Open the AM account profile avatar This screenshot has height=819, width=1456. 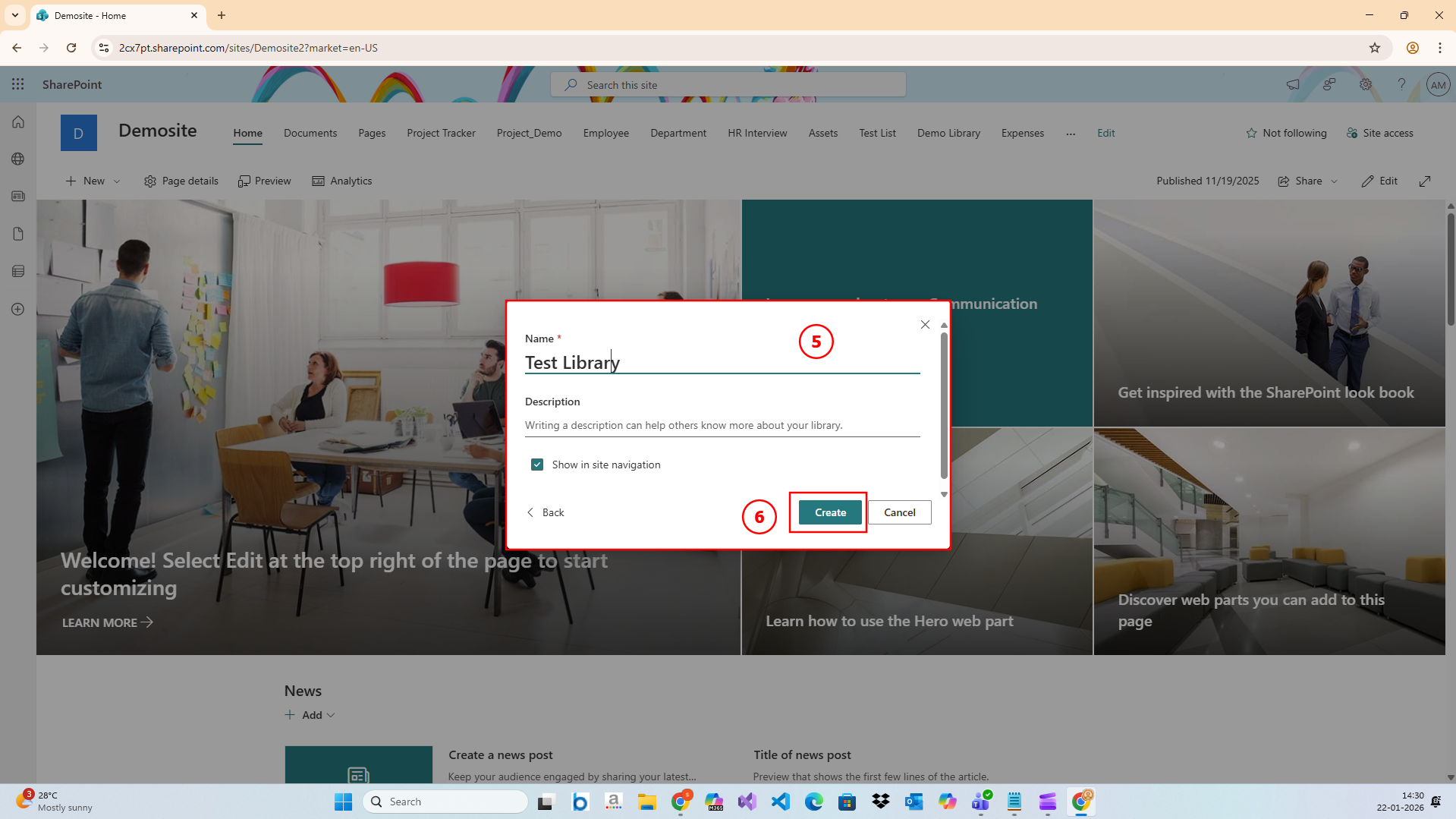(x=1438, y=84)
